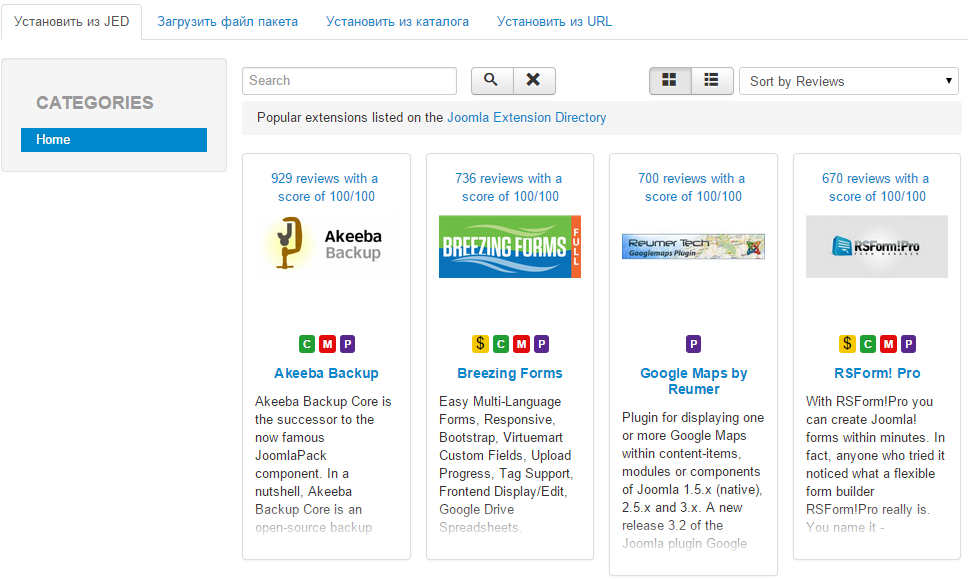Open the Sort by Reviews dropdown
This screenshot has height=579, width=979.
[849, 81]
